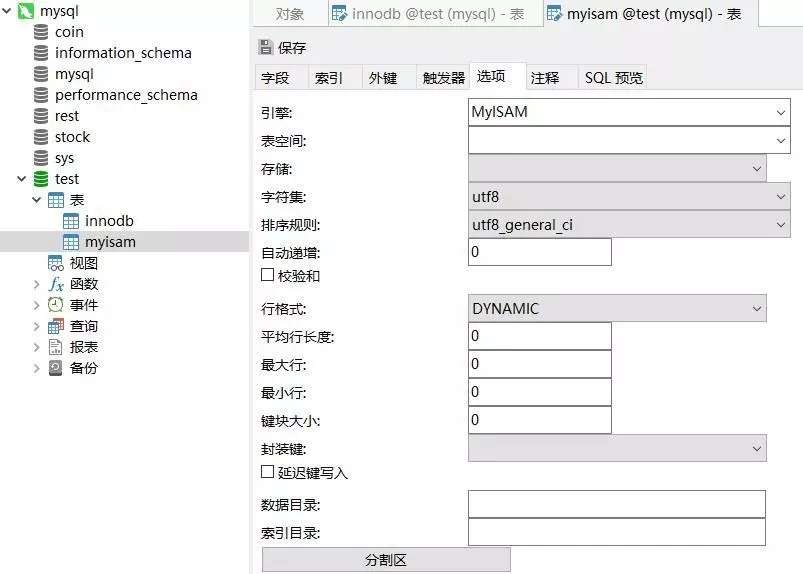Click the 保存 save button
The height and width of the screenshot is (574, 803).
coord(282,48)
